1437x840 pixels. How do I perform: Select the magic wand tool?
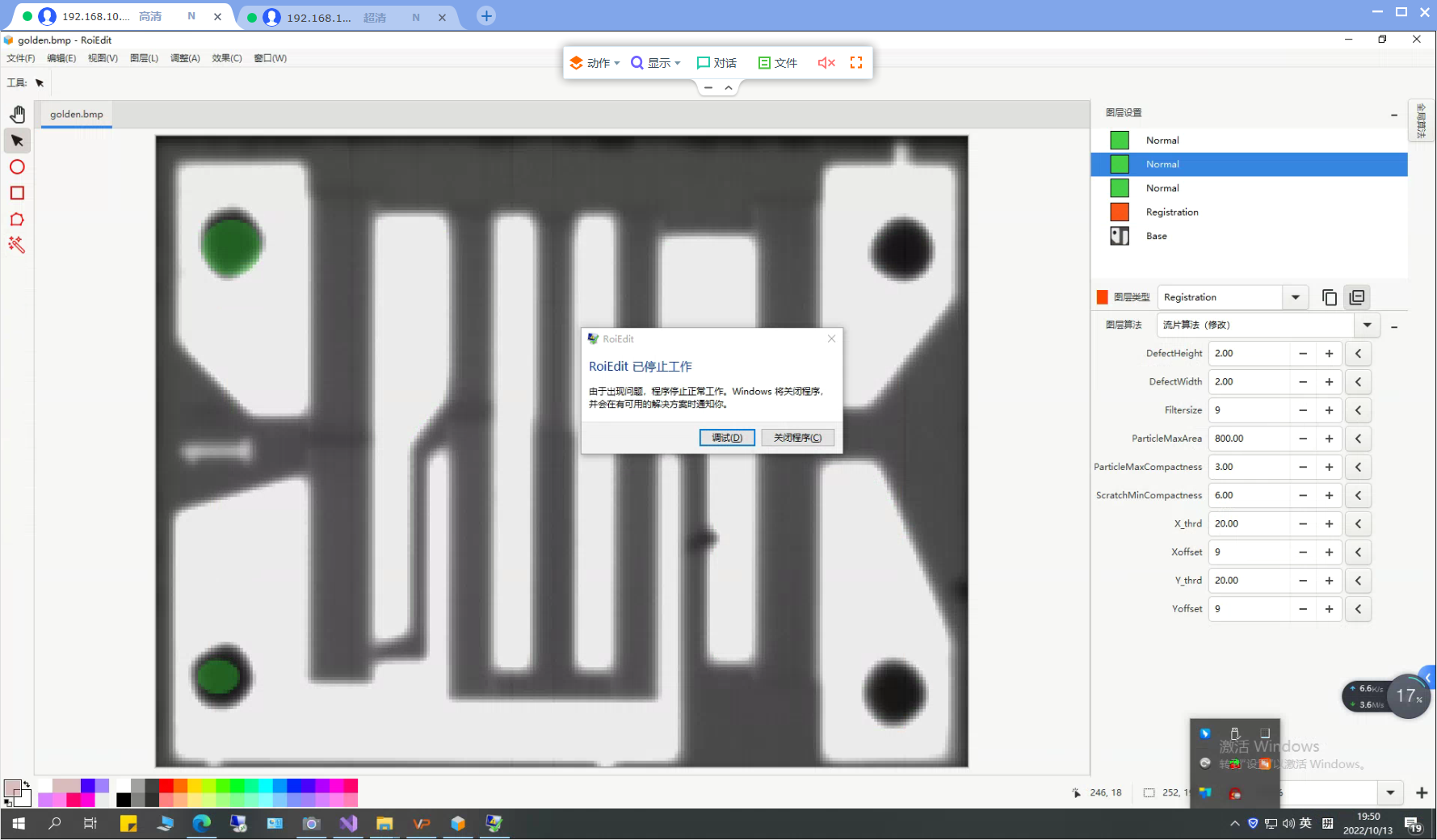[17, 245]
